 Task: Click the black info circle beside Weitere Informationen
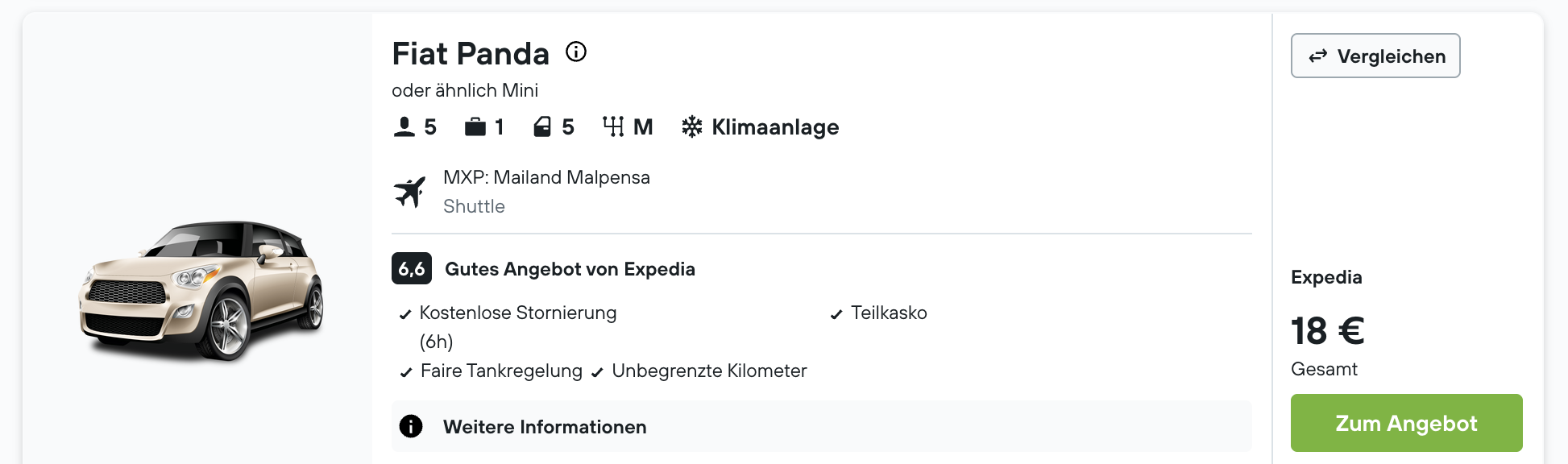pyautogui.click(x=411, y=426)
